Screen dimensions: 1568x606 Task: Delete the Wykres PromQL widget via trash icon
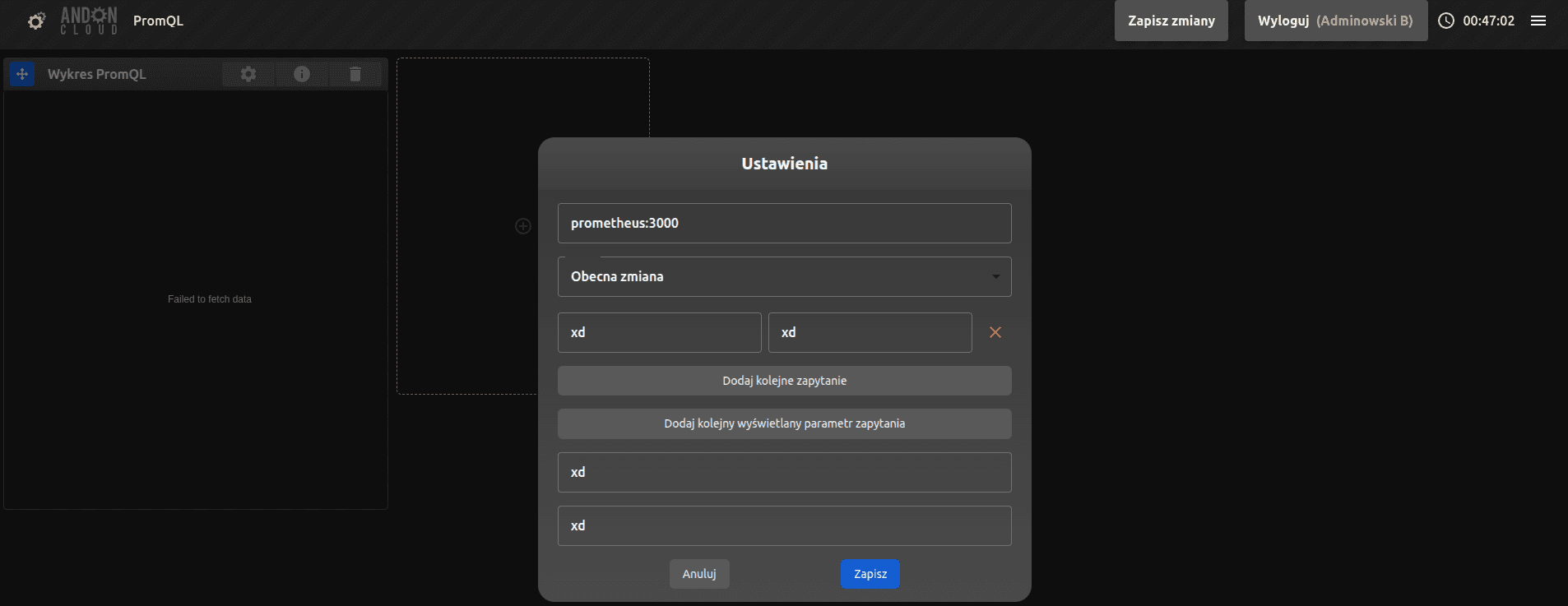coord(355,74)
